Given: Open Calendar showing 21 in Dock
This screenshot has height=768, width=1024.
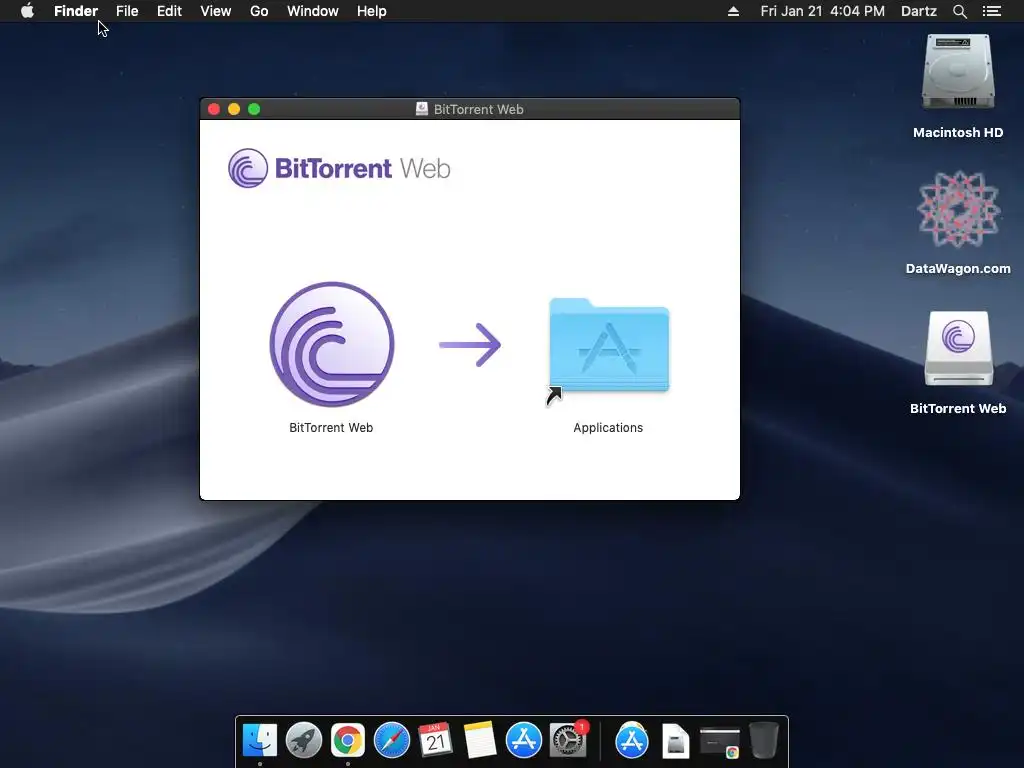Looking at the screenshot, I should pos(436,740).
